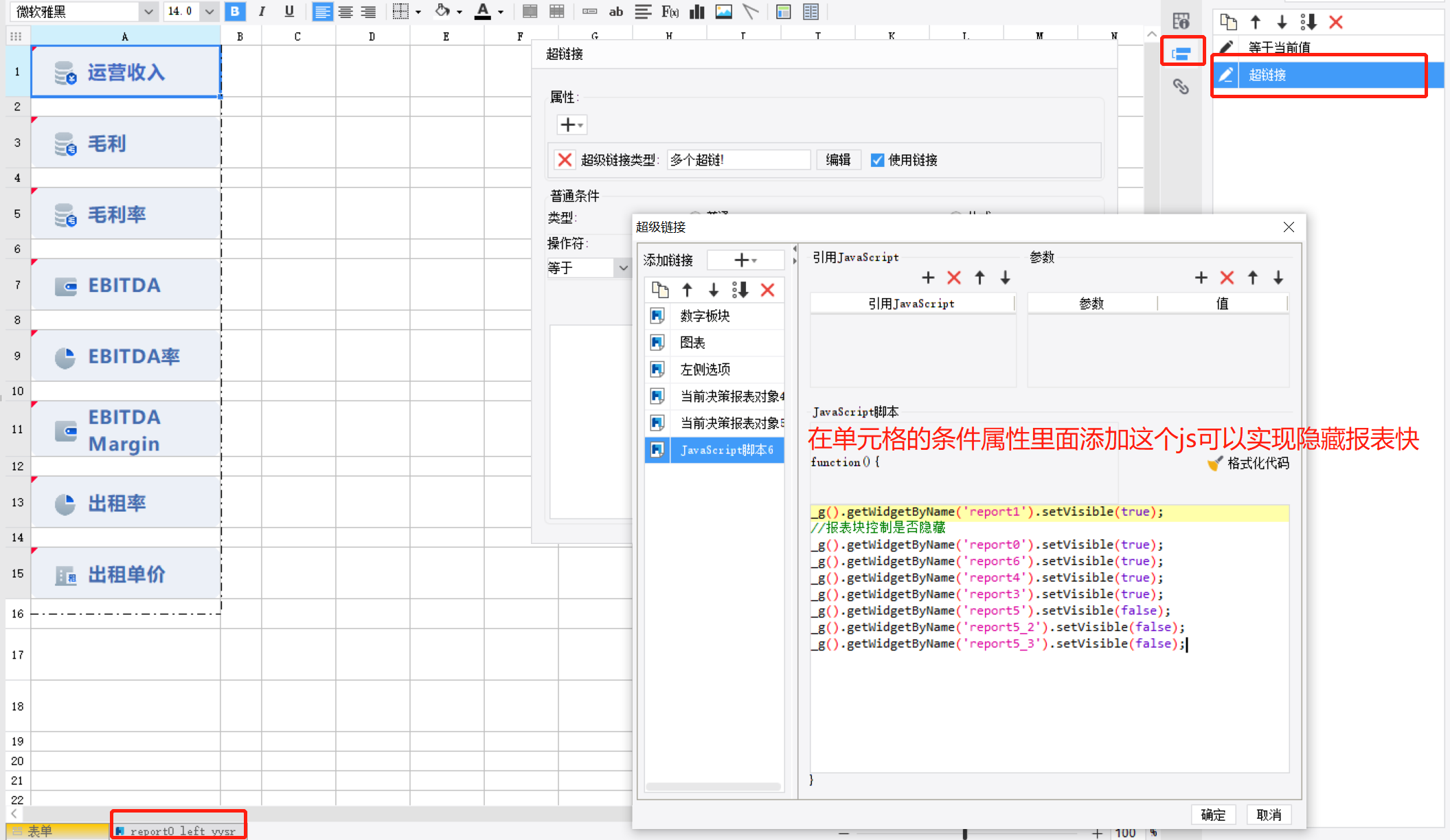The width and height of the screenshot is (1450, 840).
Task: Click the italic formatting icon
Action: click(x=262, y=11)
